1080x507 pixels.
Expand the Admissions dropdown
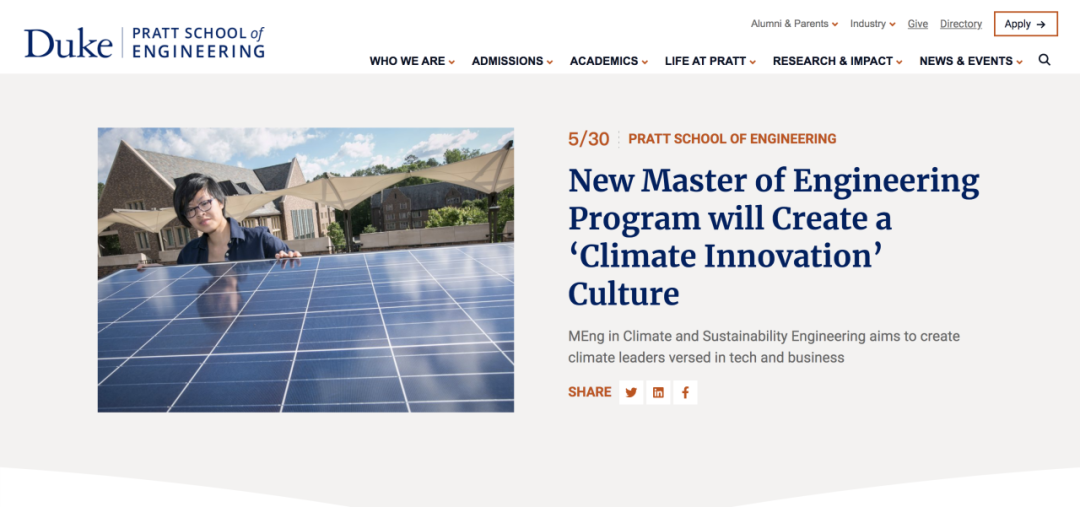pos(512,61)
